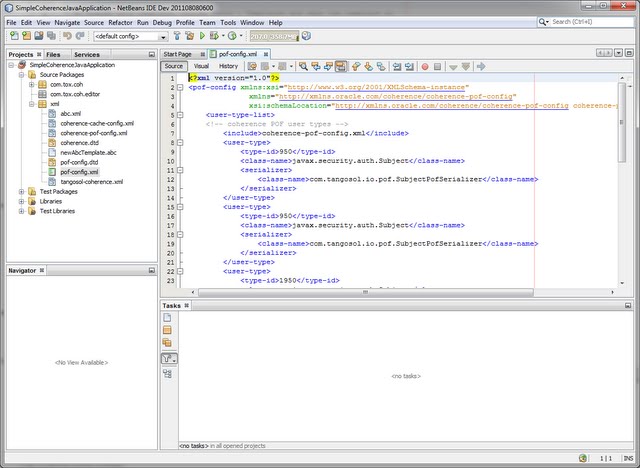Image resolution: width=640 pixels, height=468 pixels.
Task: Switch to Visual editor view
Action: coord(201,66)
